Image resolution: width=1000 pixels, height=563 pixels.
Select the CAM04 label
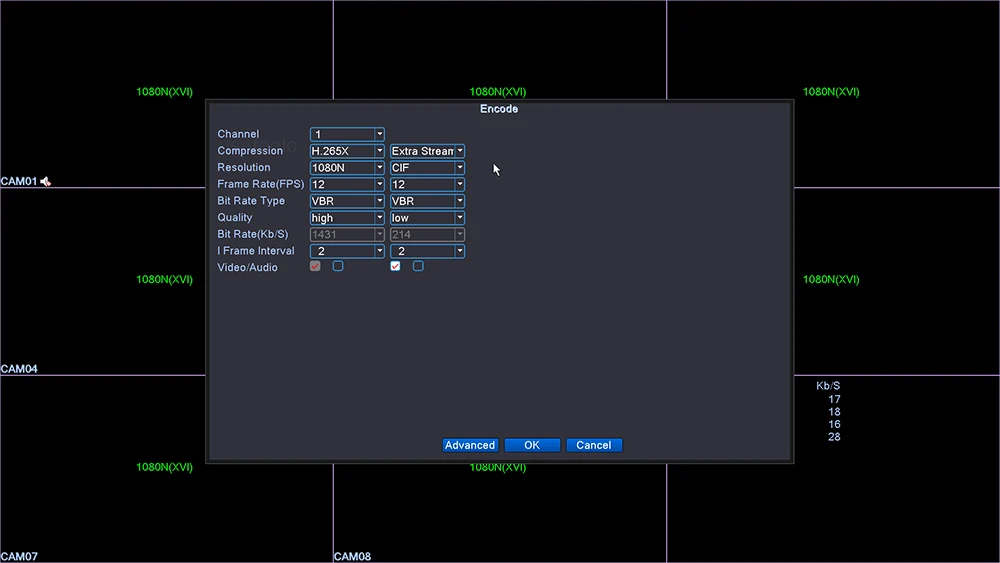click(x=19, y=369)
